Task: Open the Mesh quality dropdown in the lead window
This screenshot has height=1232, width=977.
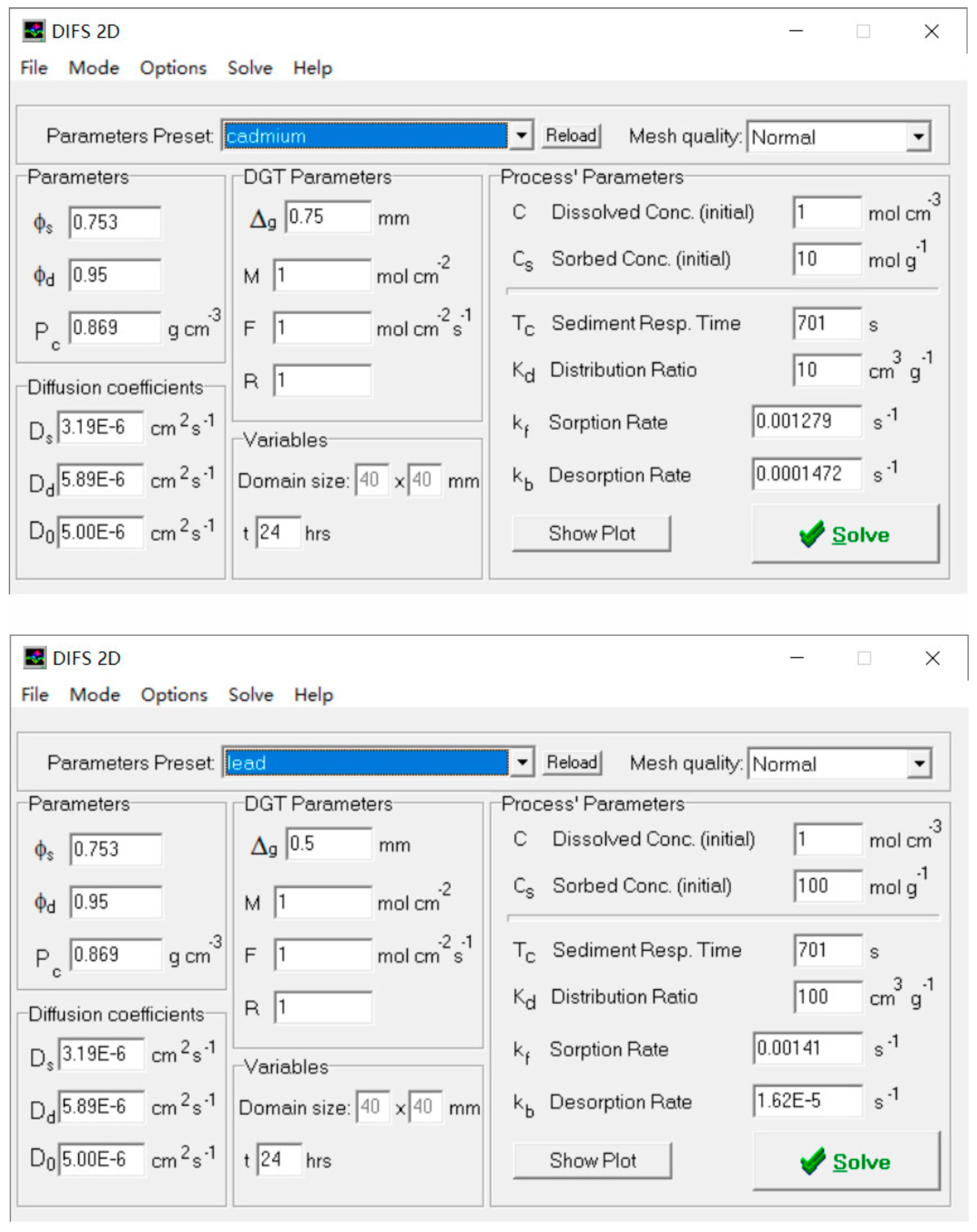Action: 920,763
